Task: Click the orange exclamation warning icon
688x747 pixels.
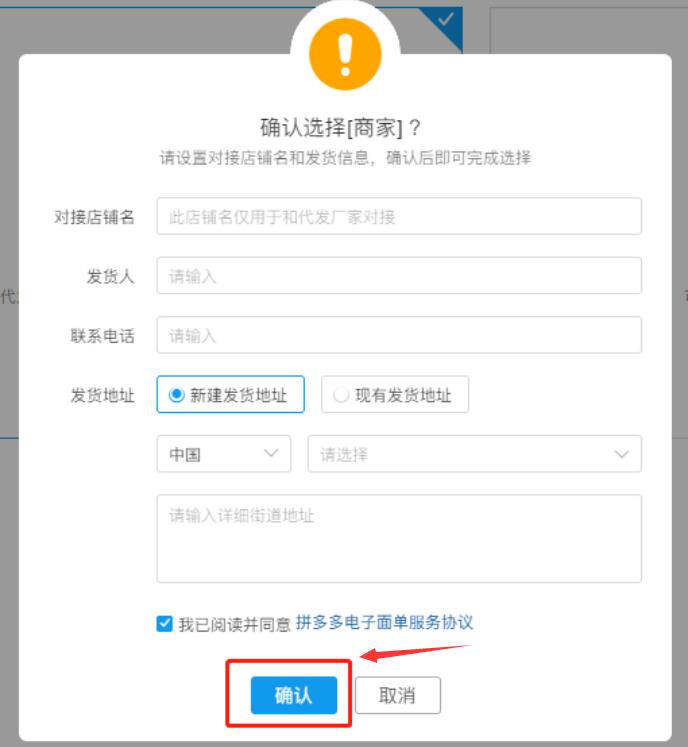Action: tap(345, 54)
